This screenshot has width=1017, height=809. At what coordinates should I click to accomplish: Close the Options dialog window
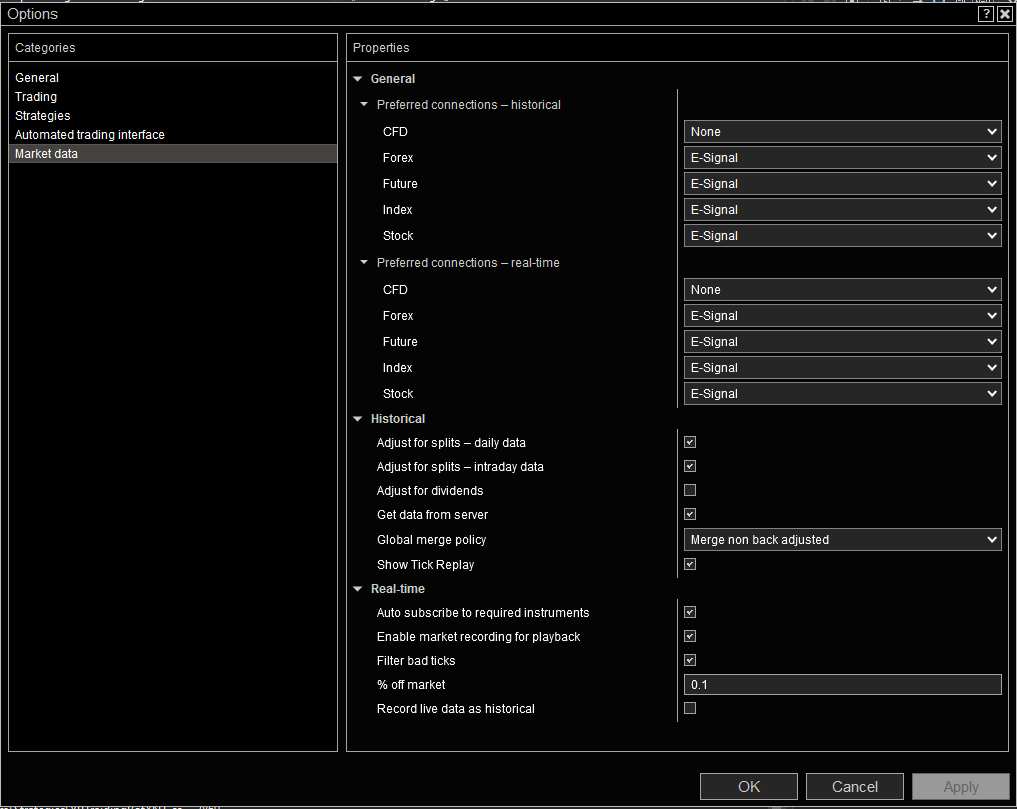pyautogui.click(x=1005, y=14)
